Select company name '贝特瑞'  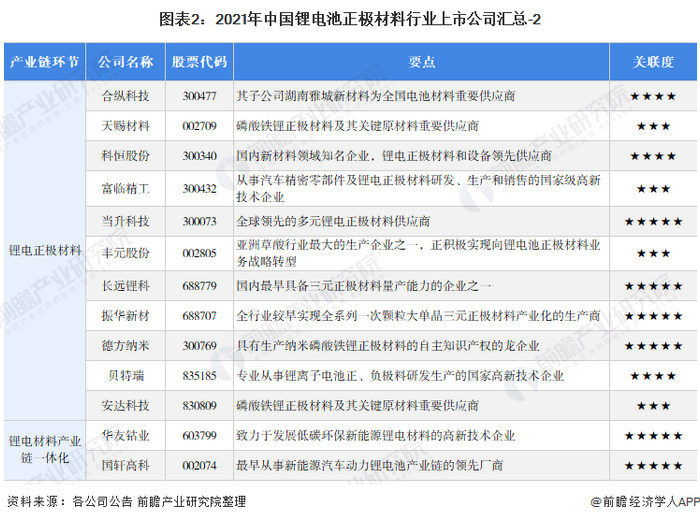[x=126, y=376]
